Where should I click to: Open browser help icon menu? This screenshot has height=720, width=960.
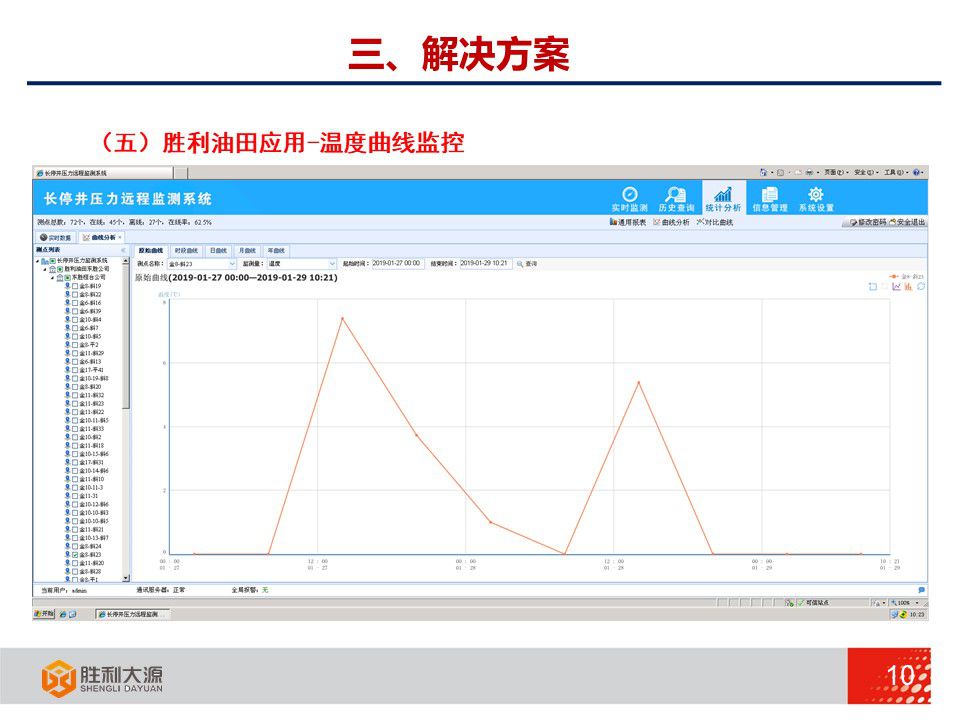(918, 173)
